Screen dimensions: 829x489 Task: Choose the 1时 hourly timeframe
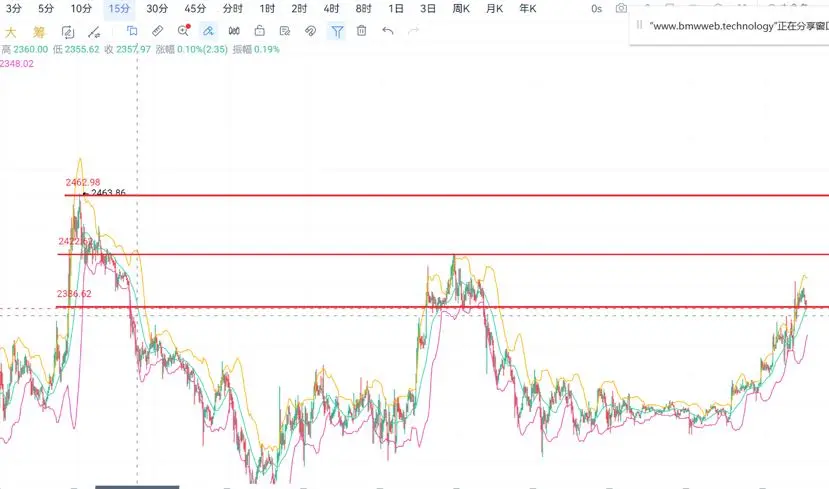click(x=267, y=8)
